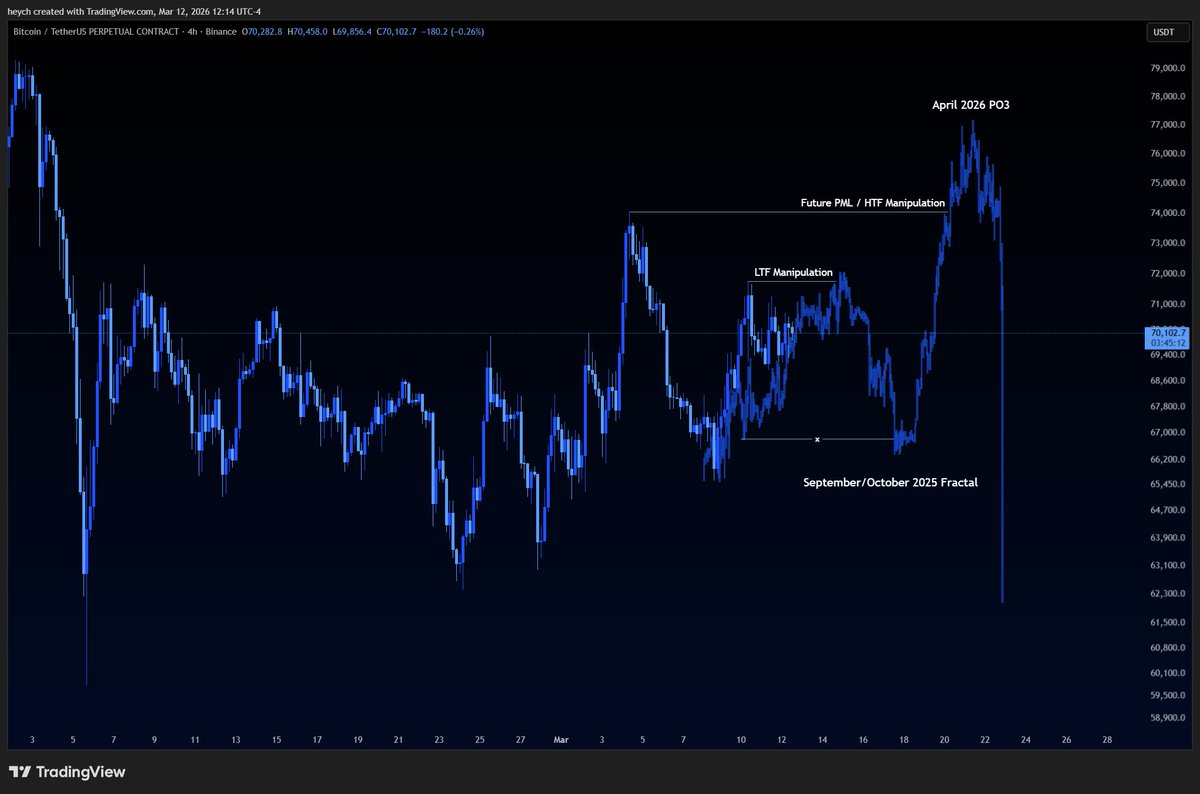Click the '18' date axis label
The image size is (1200, 794).
(904, 740)
